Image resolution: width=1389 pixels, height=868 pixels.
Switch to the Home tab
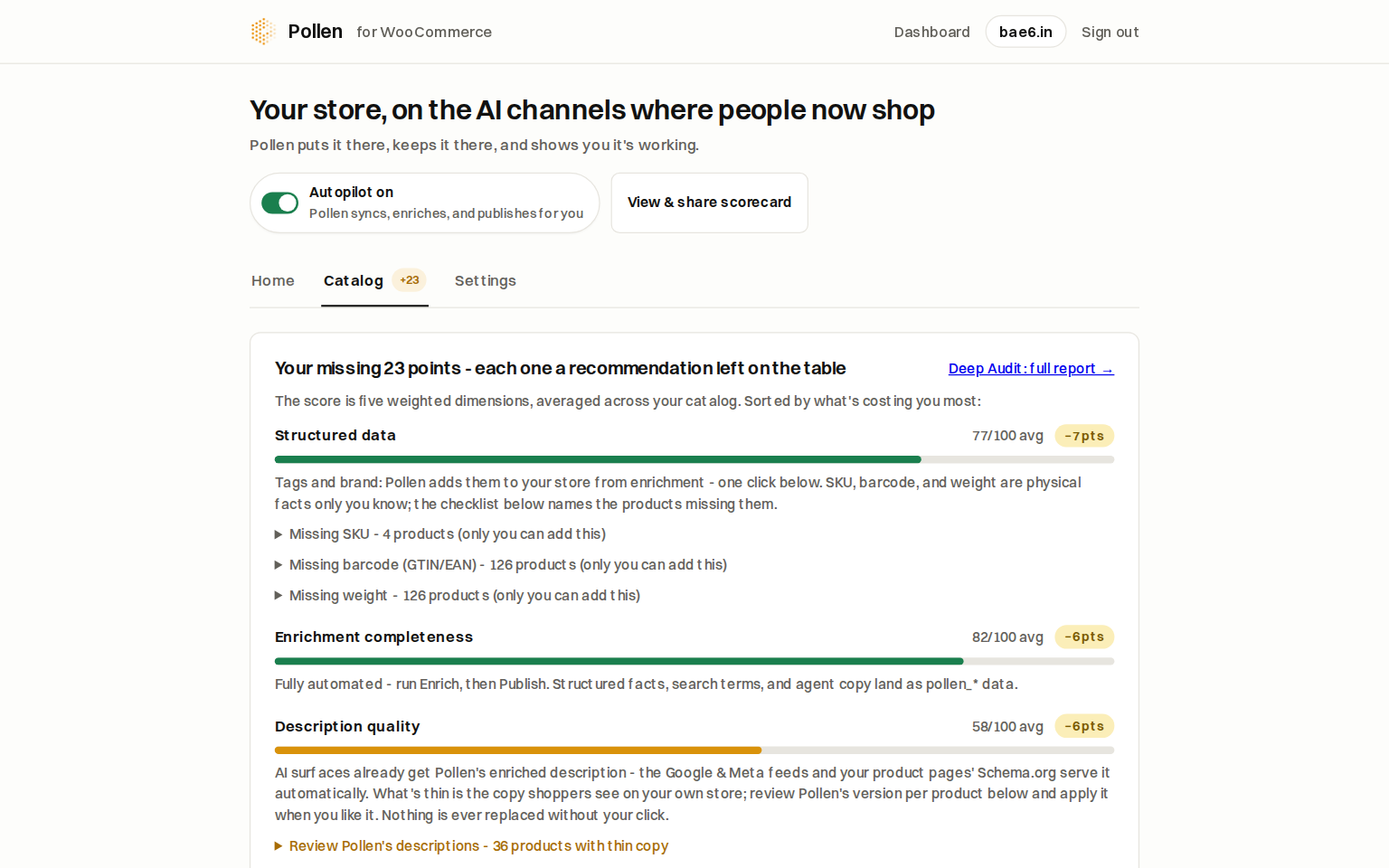[x=273, y=280]
